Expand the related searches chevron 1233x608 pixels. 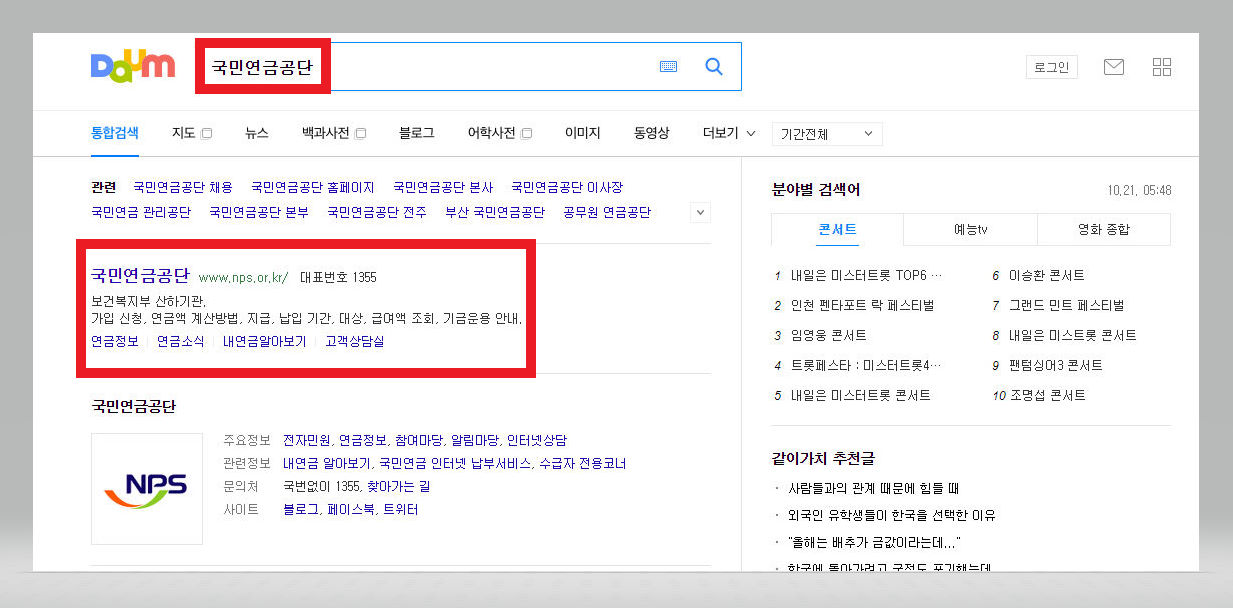click(701, 212)
